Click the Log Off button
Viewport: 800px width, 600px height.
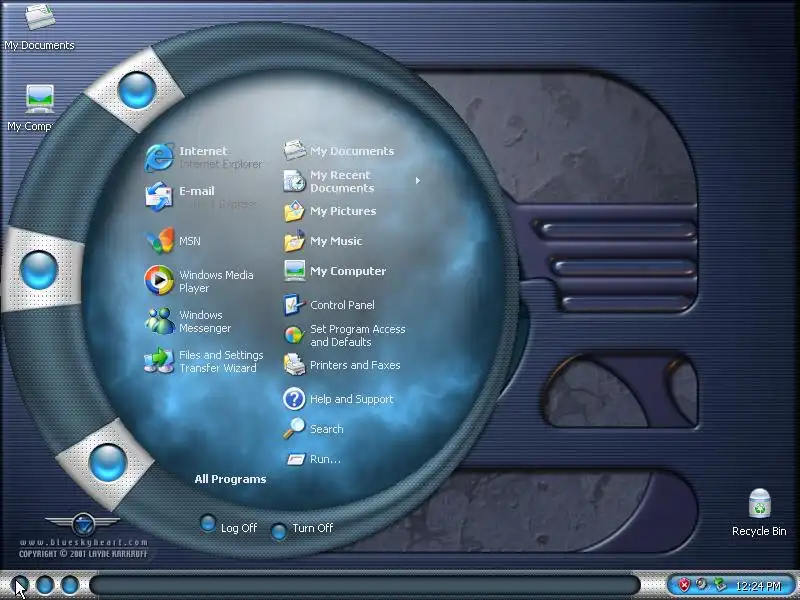230,526
